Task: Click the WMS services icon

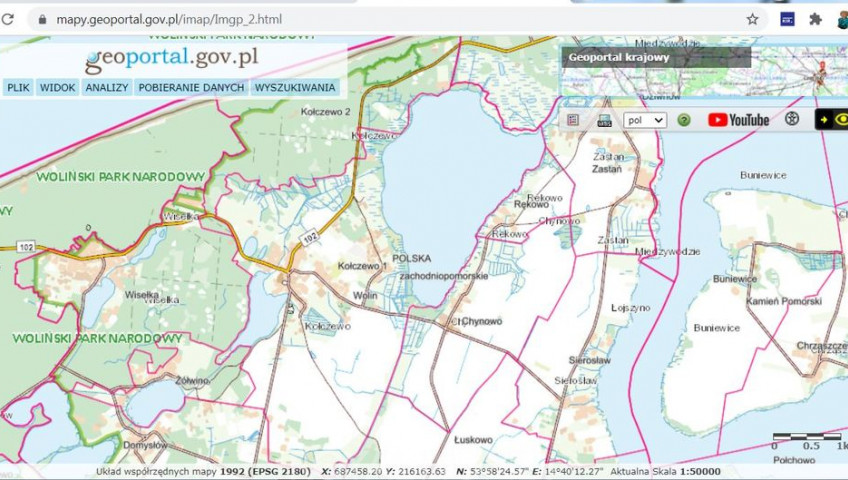Action: click(x=604, y=120)
